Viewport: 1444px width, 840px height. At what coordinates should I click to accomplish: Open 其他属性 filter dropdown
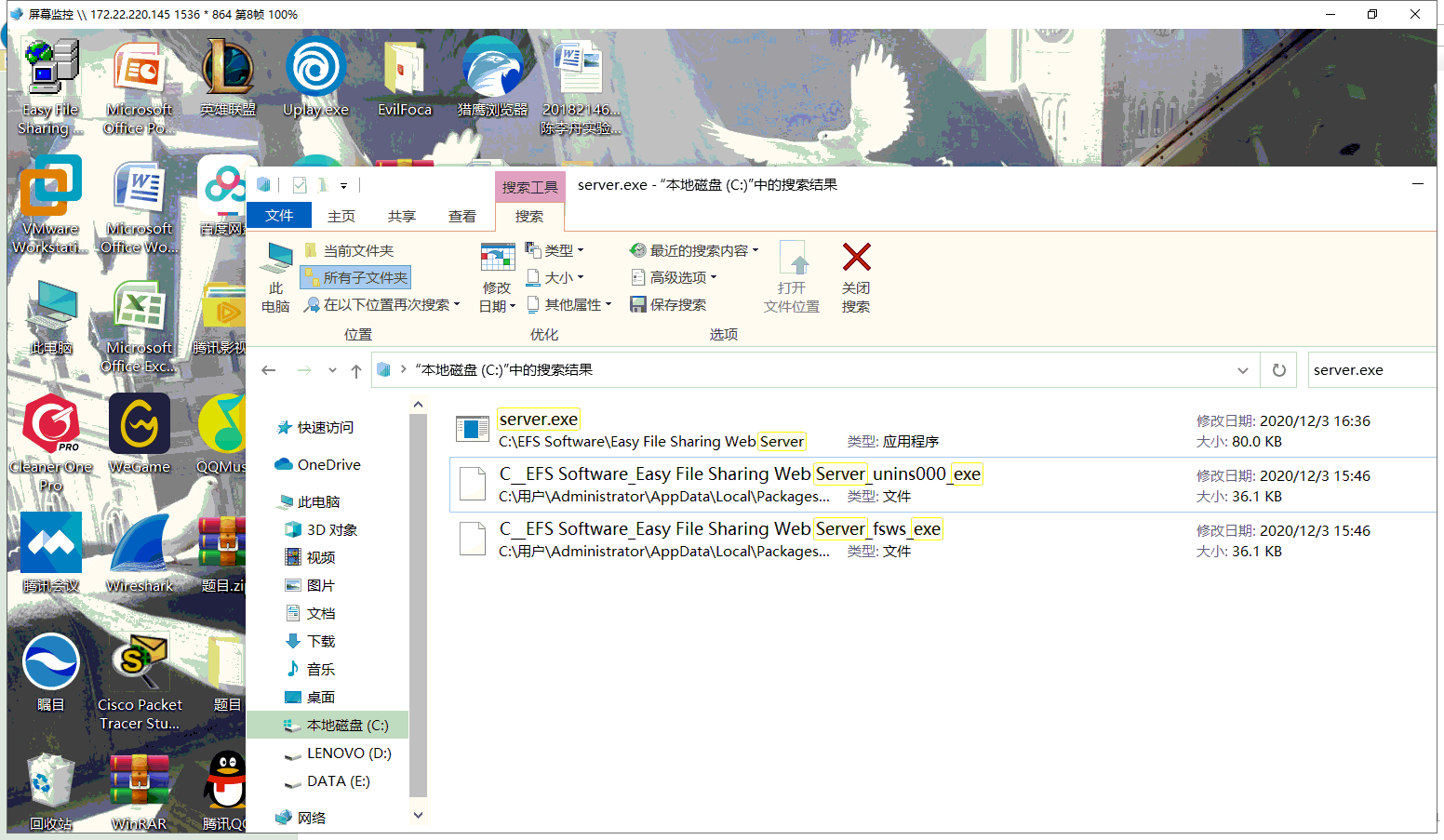pos(568,304)
